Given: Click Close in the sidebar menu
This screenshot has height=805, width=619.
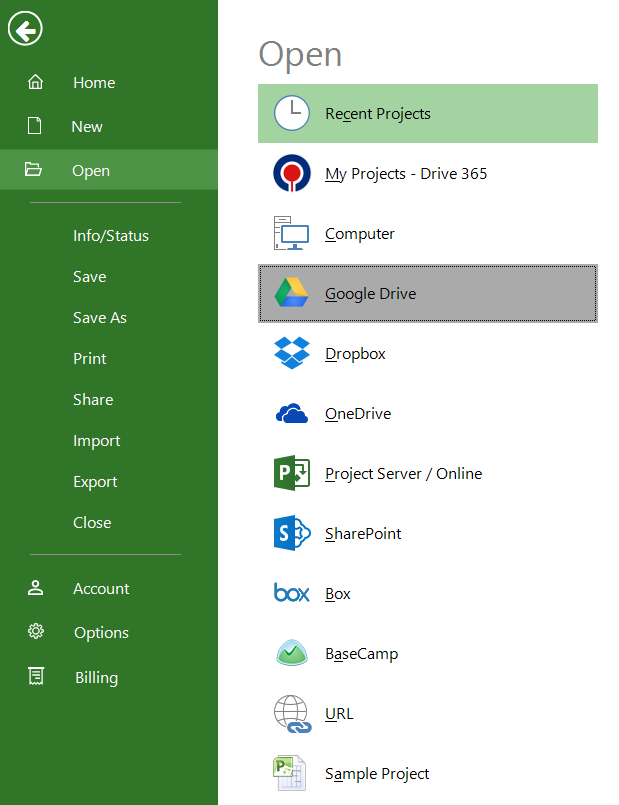Looking at the screenshot, I should coord(92,523).
